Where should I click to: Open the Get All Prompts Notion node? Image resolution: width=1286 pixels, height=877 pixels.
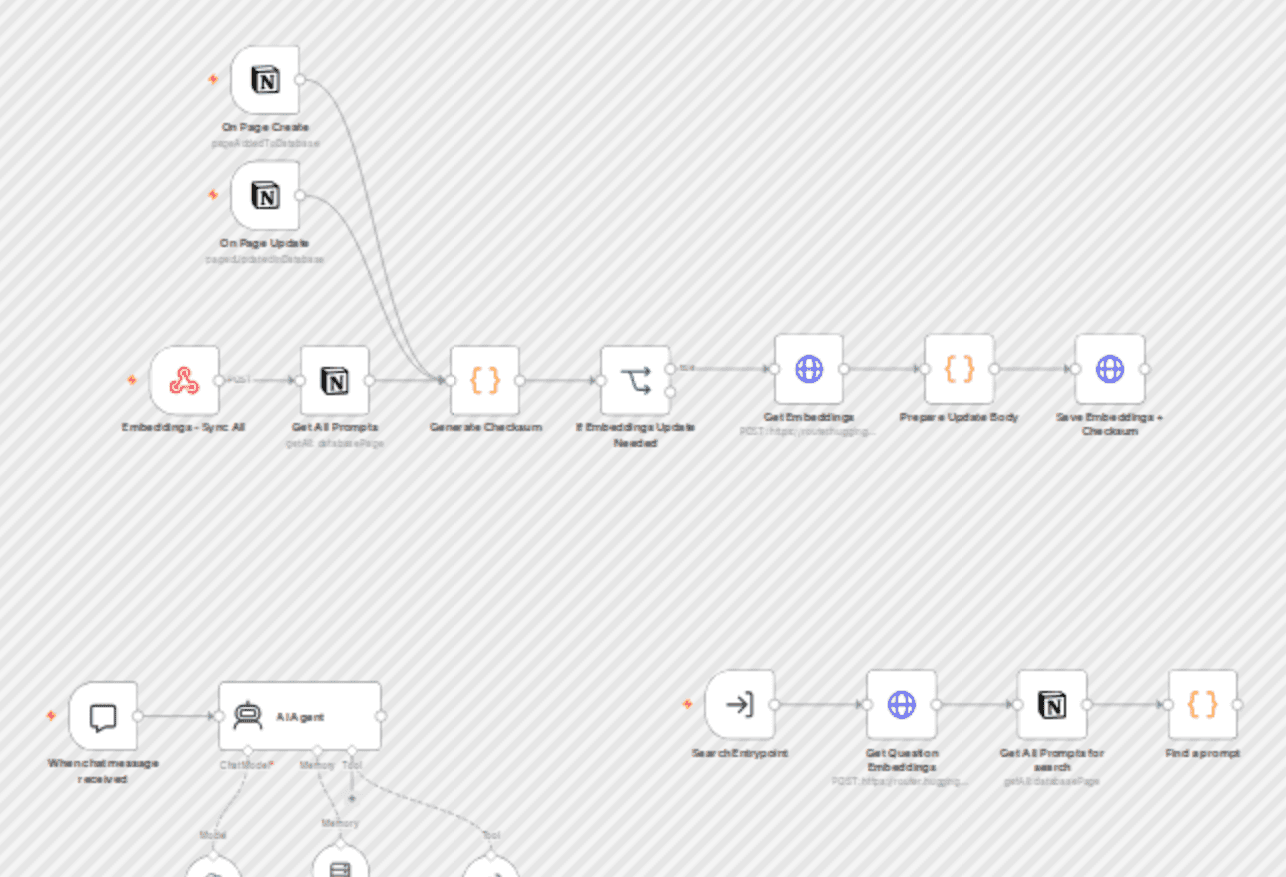click(x=335, y=380)
